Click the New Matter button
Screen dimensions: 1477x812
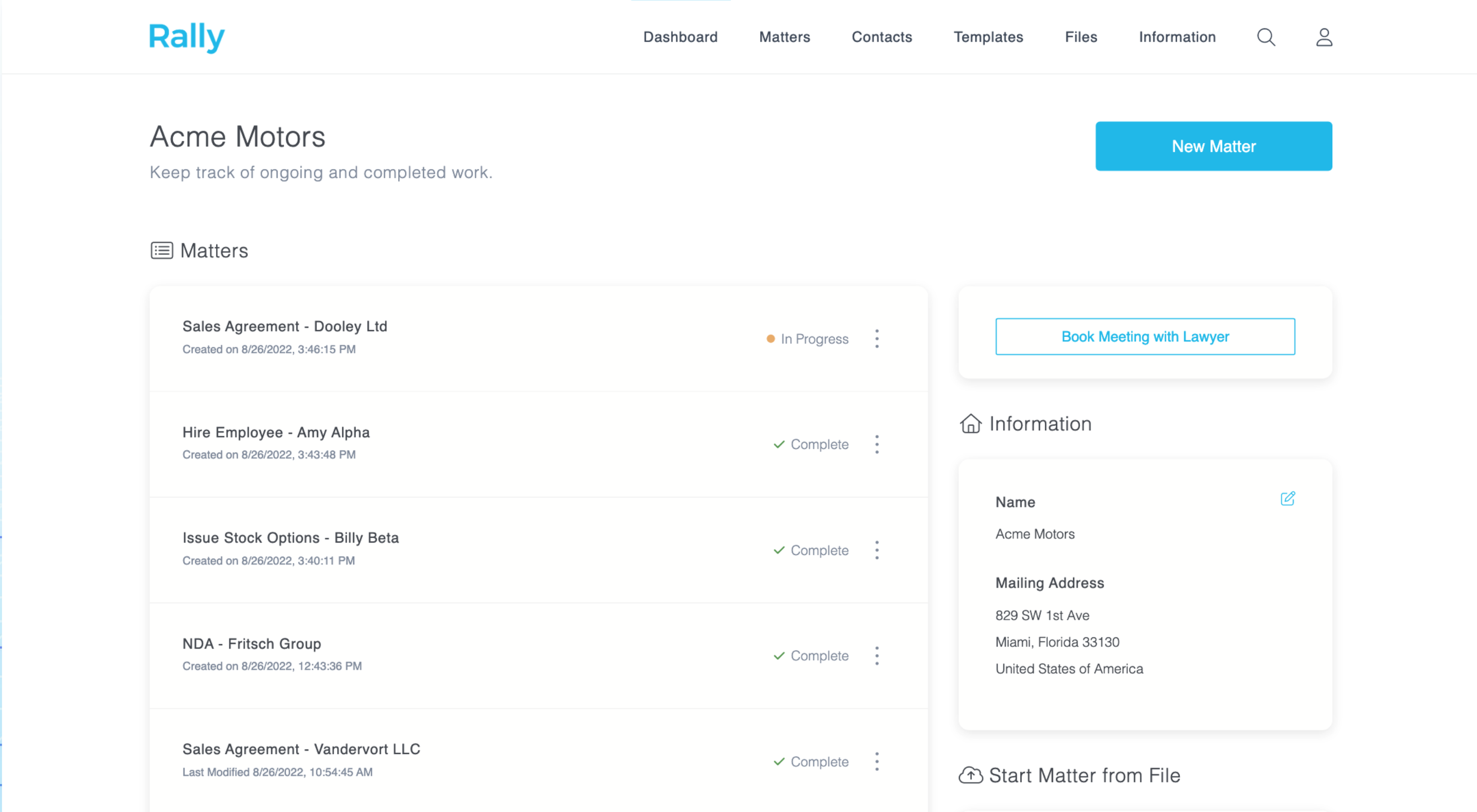click(x=1213, y=146)
